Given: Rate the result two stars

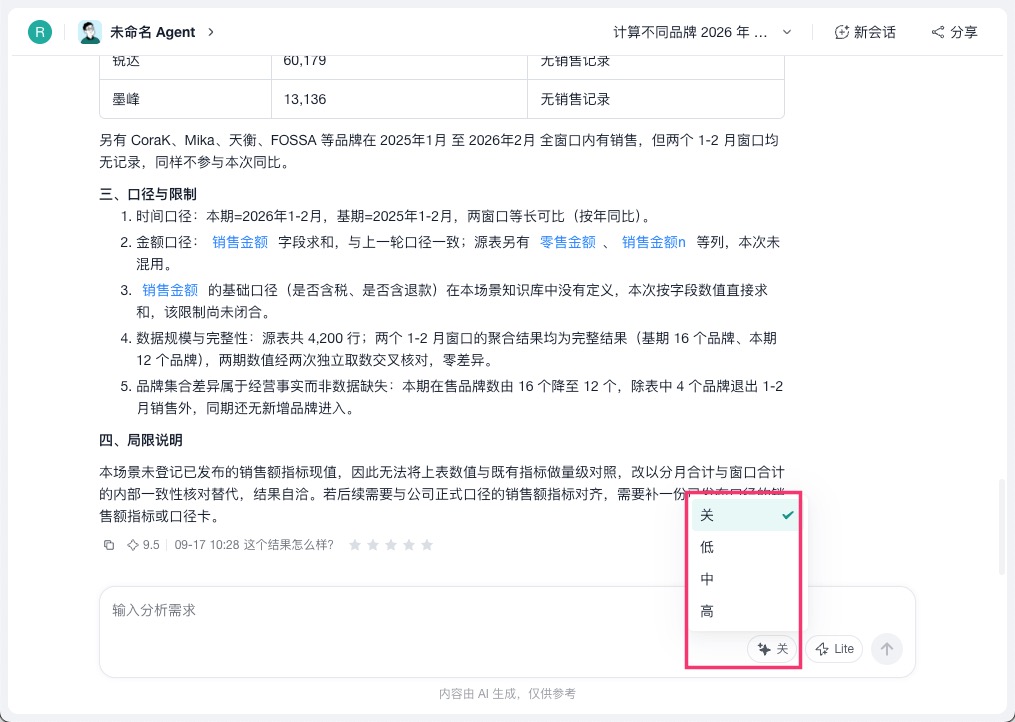Looking at the screenshot, I should (373, 545).
